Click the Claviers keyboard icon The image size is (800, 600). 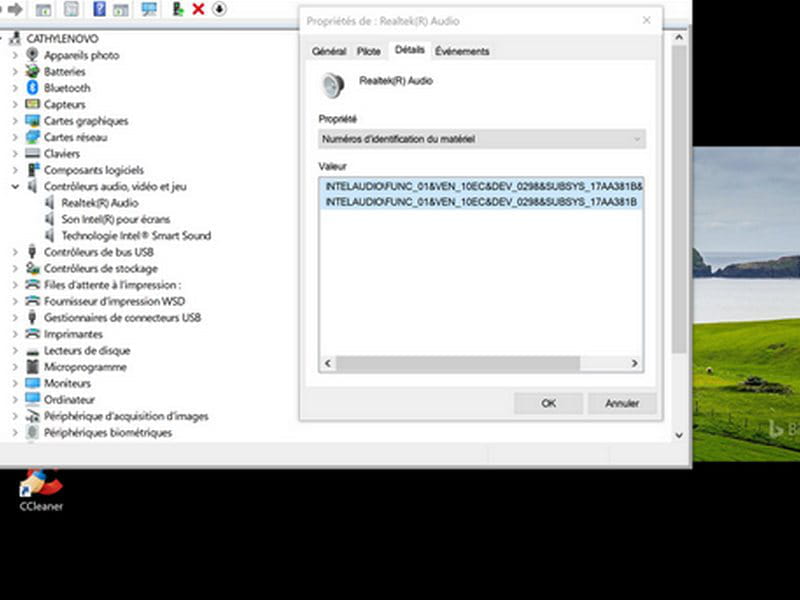[32, 153]
